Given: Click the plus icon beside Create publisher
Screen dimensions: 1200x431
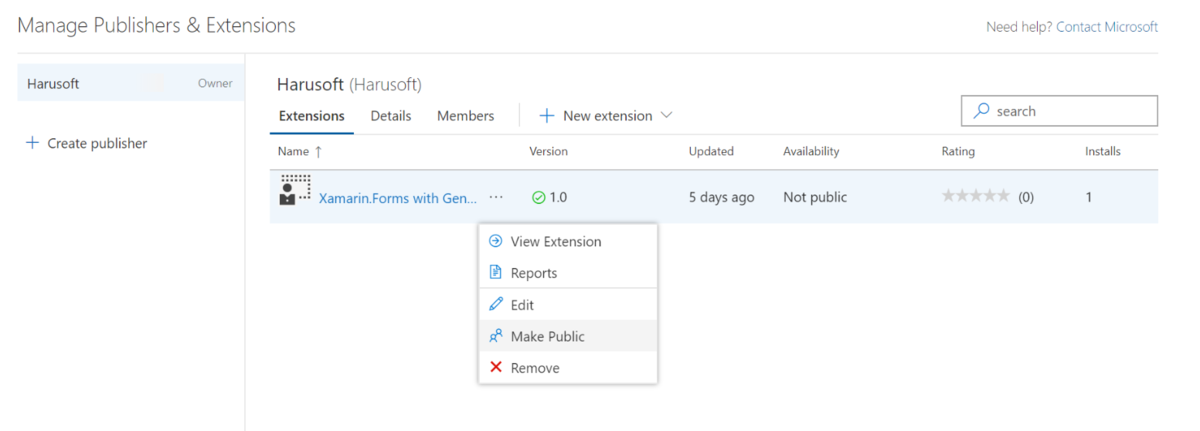Looking at the screenshot, I should click(x=32, y=144).
